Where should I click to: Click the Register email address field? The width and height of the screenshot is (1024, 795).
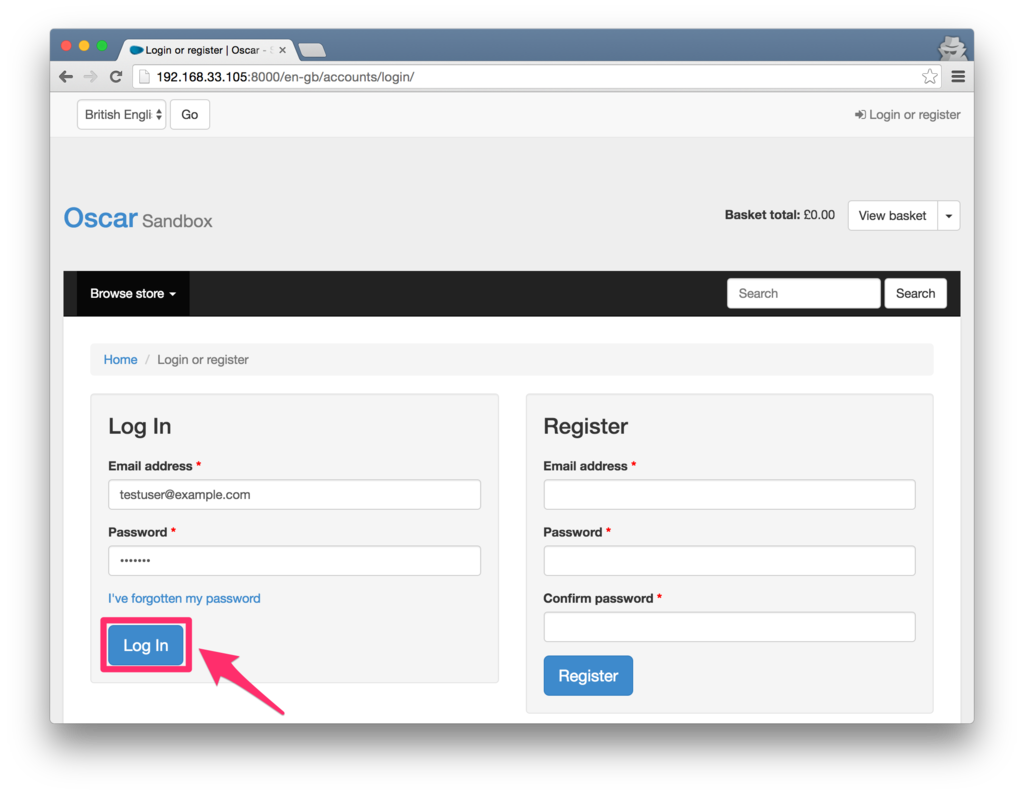point(729,495)
